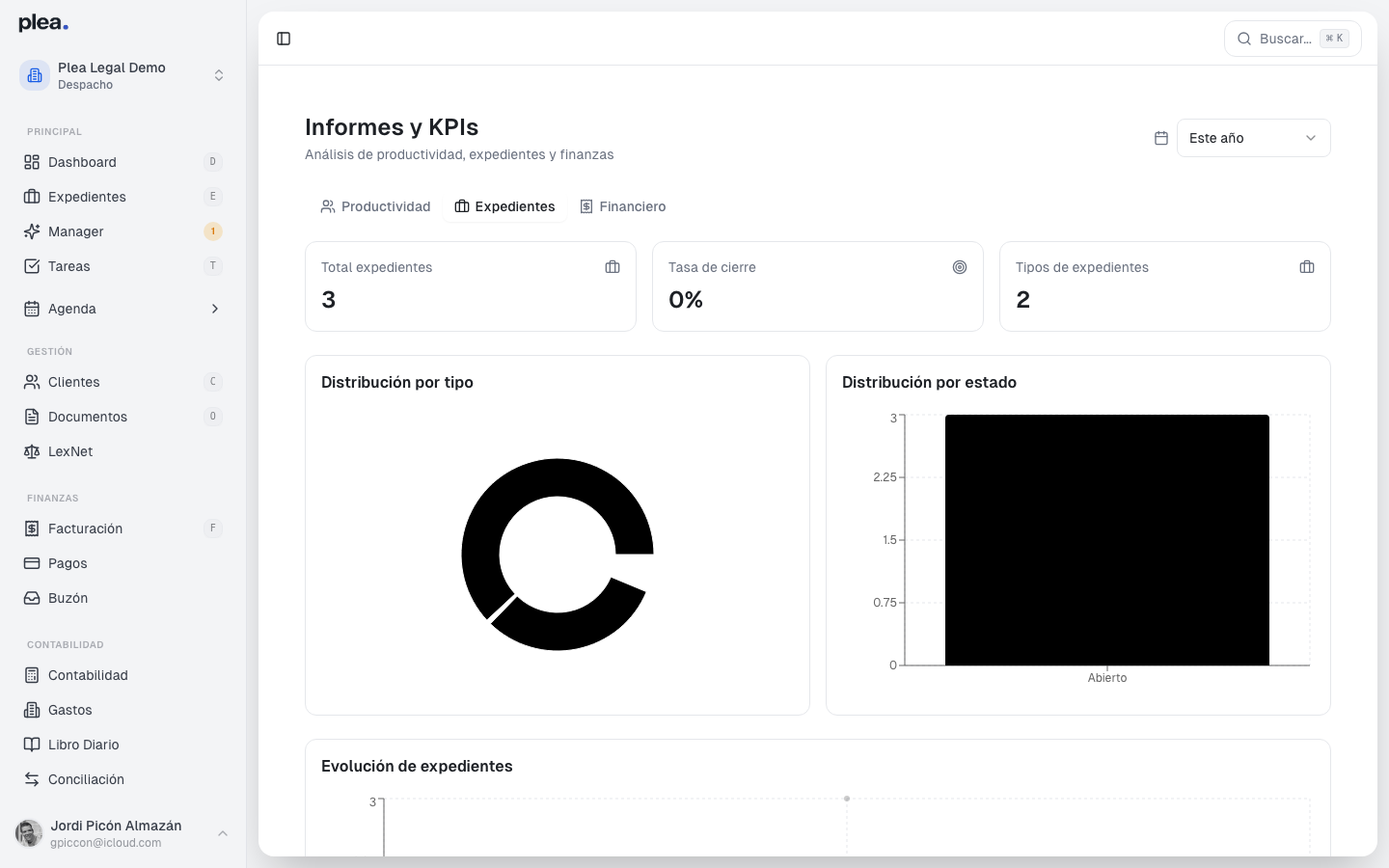Image resolution: width=1389 pixels, height=868 pixels.
Task: Open Documentos page
Action: tap(123, 417)
